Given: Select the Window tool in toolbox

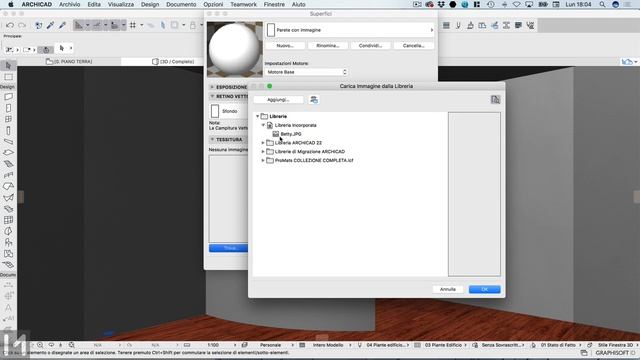Looking at the screenshot, I should click(8, 119).
